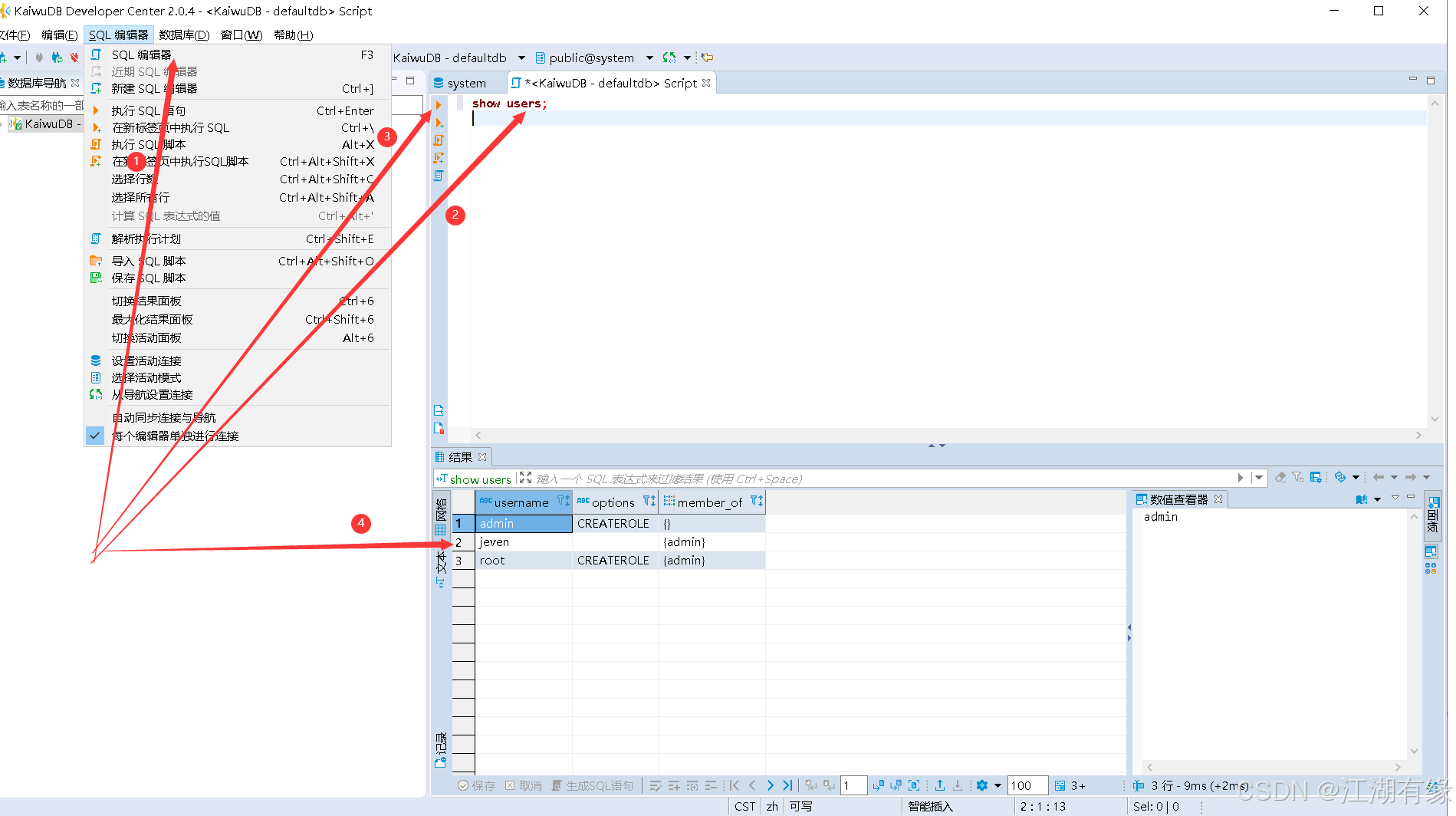Click the results settings gear icon
The height and width of the screenshot is (816, 1456).
pyautogui.click(x=982, y=785)
